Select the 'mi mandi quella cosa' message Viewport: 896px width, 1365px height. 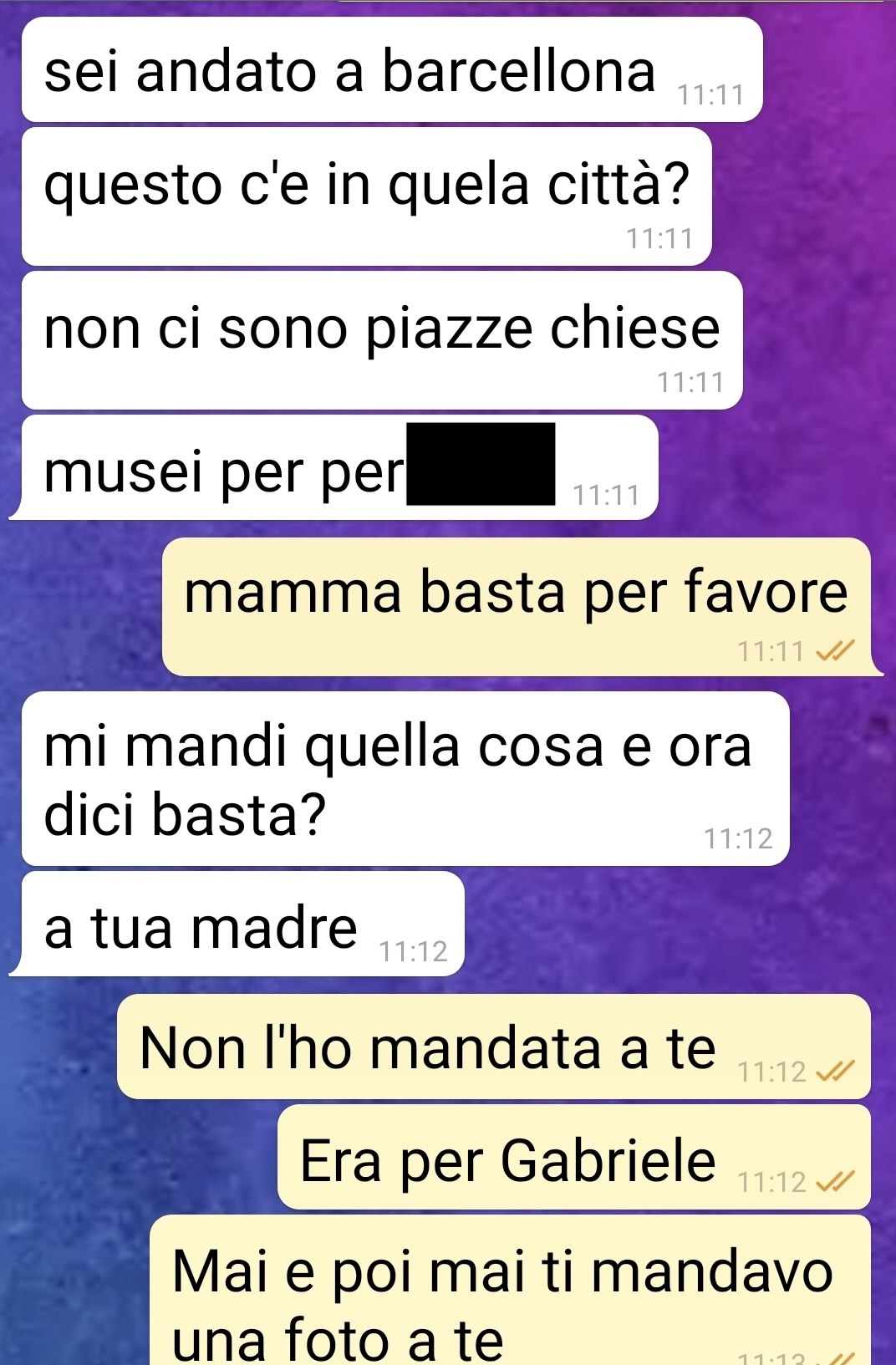click(x=405, y=778)
